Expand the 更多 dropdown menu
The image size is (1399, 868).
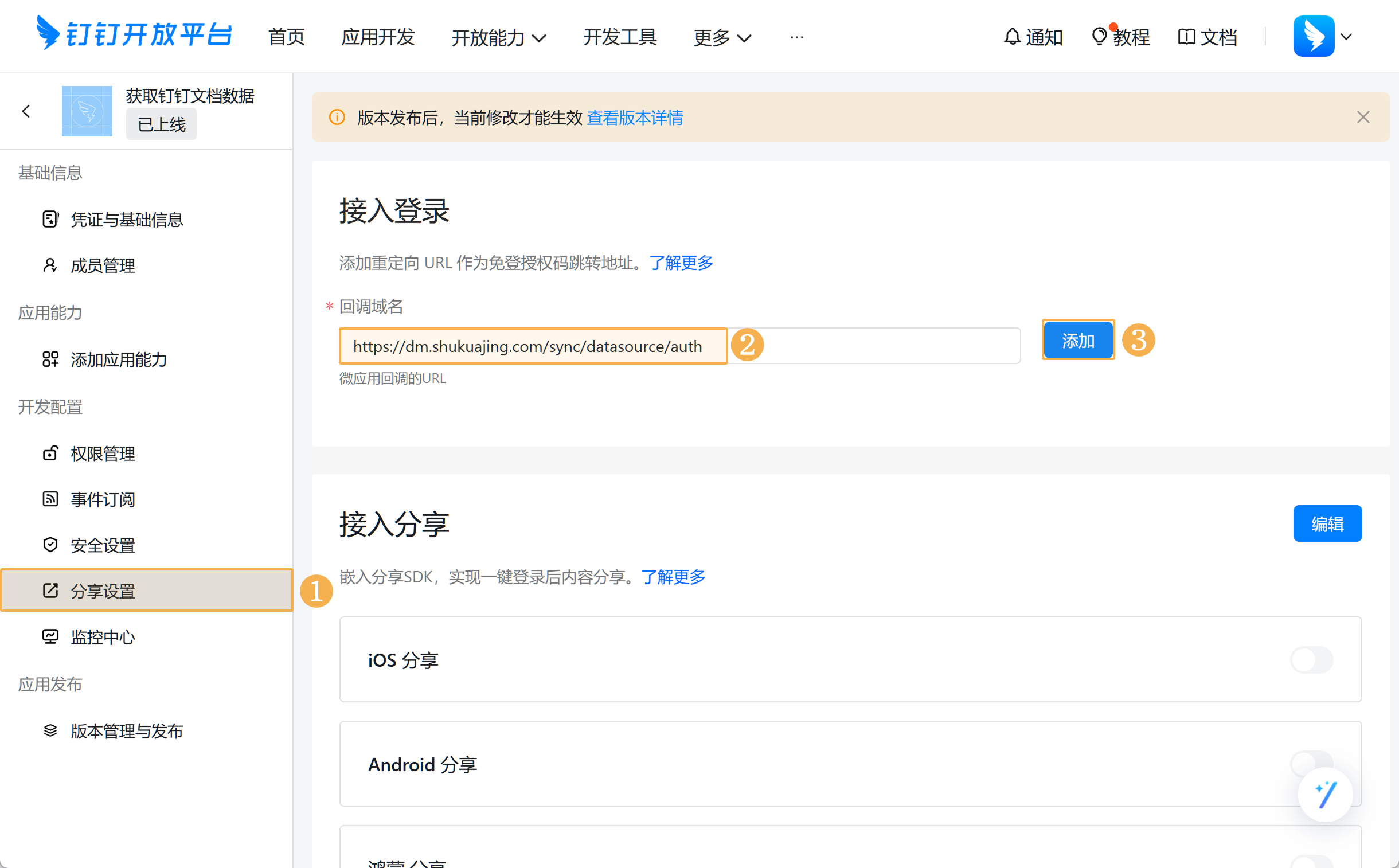(722, 38)
